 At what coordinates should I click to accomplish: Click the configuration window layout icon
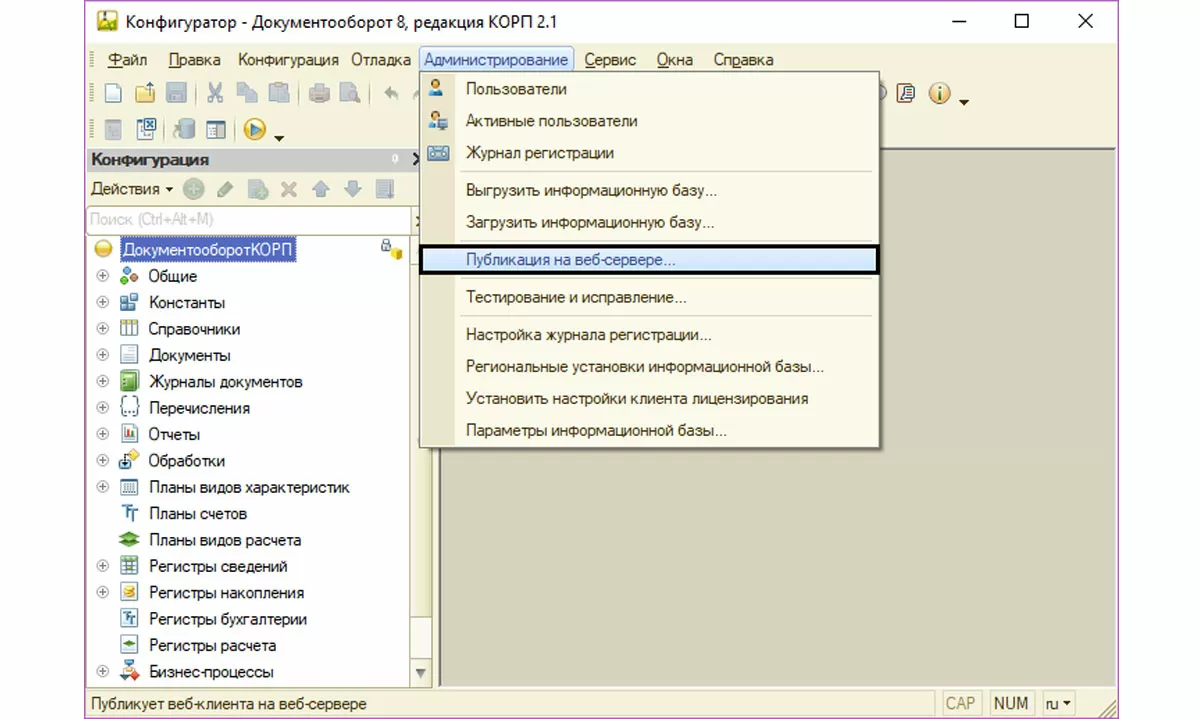(x=216, y=129)
